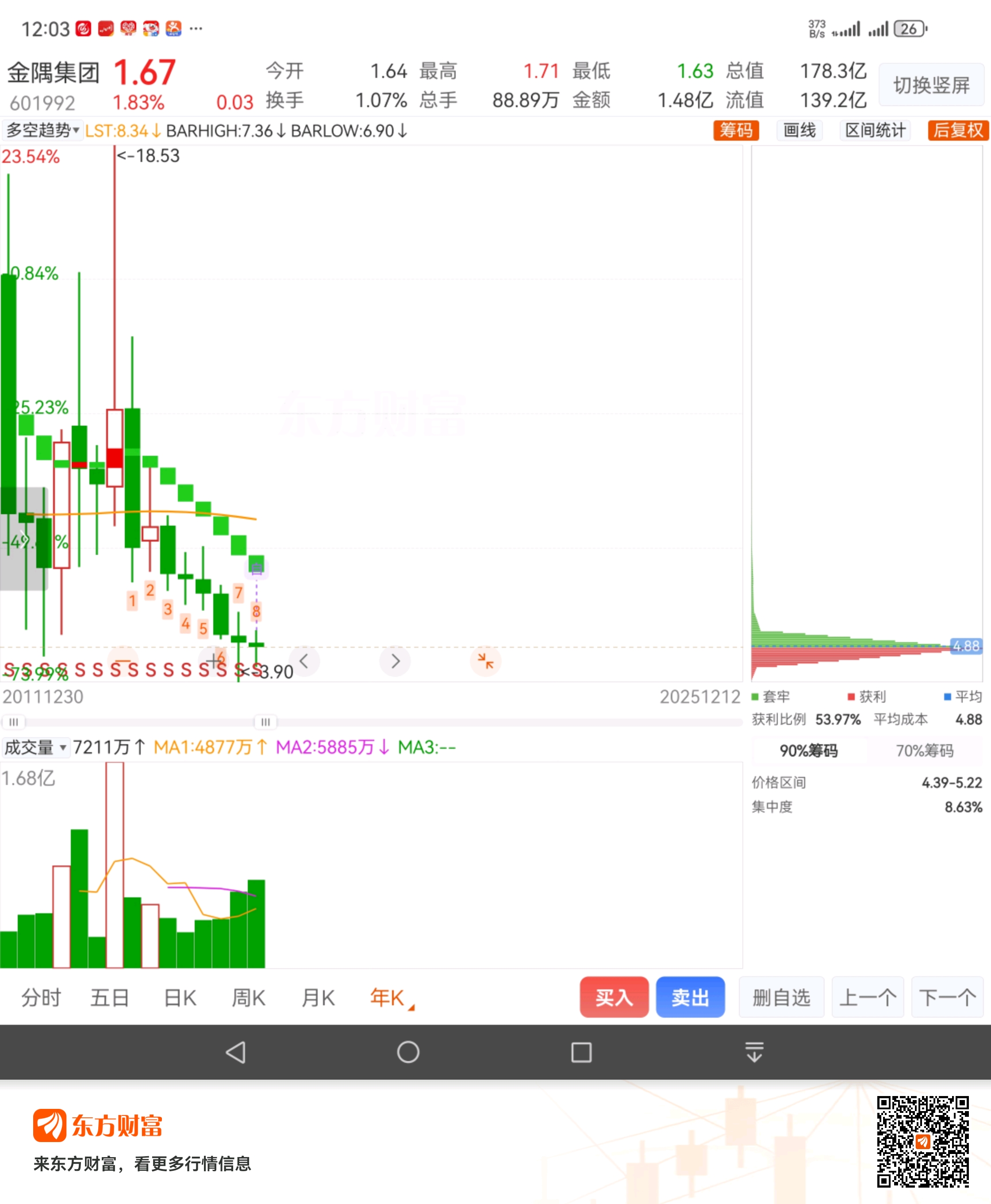Screen dimensions: 991x1204
Task: Toggle the 筹码 chip distribution button
Action: coord(736,130)
